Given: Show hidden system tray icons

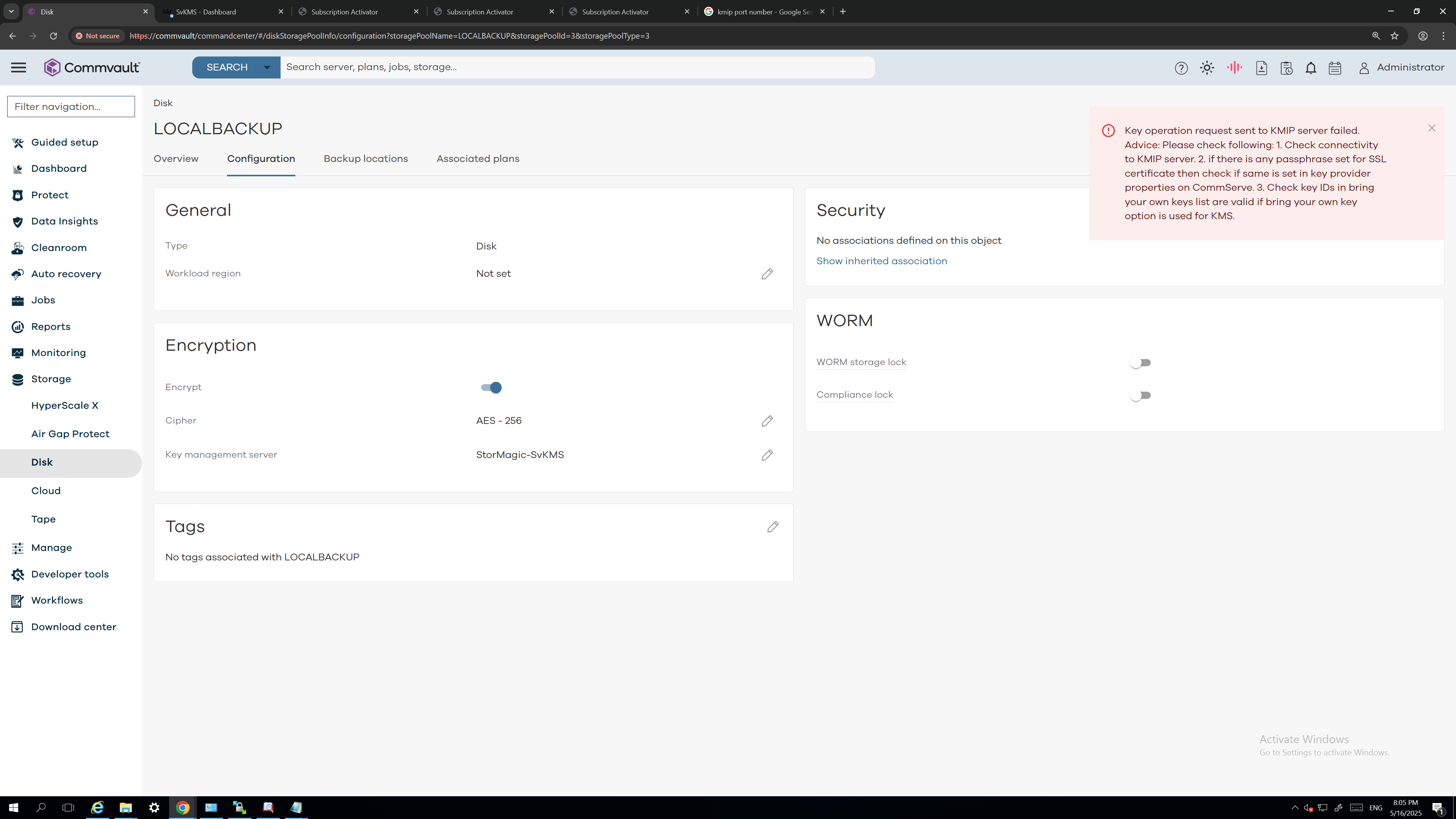Looking at the screenshot, I should (1295, 808).
